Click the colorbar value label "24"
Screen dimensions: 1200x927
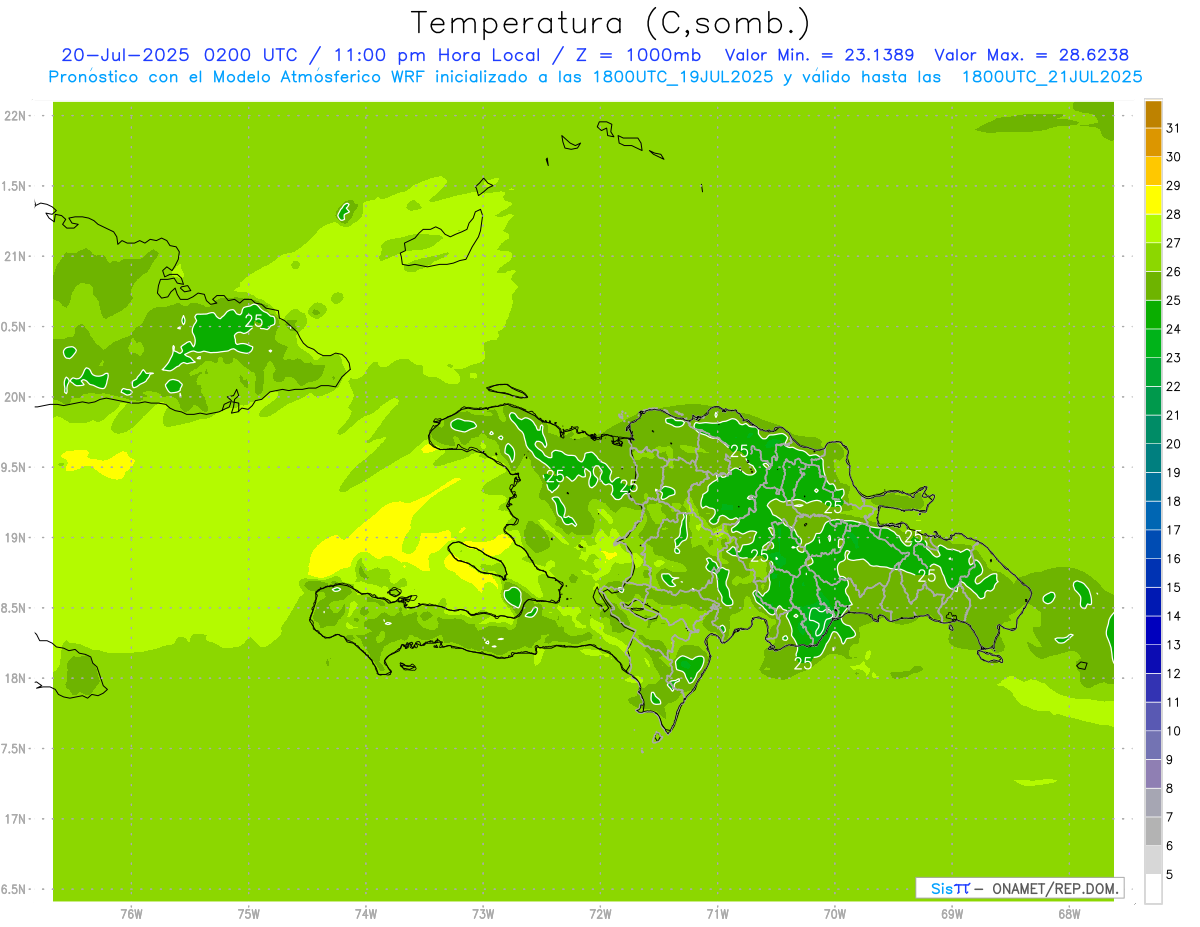[1173, 329]
